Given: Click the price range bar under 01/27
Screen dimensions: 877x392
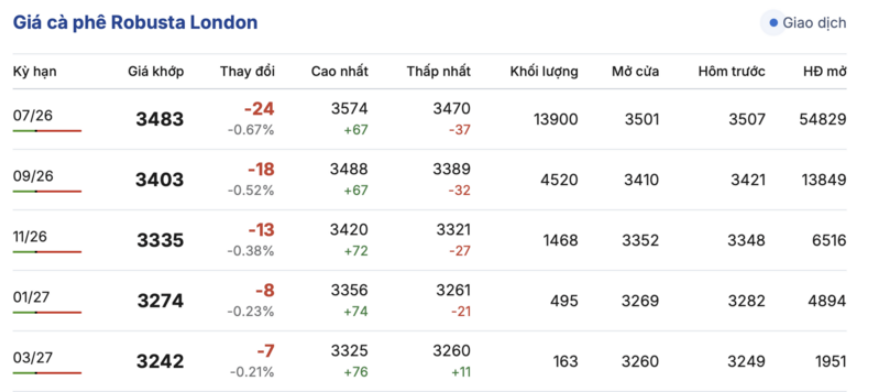Looking at the screenshot, I should coord(48,312).
